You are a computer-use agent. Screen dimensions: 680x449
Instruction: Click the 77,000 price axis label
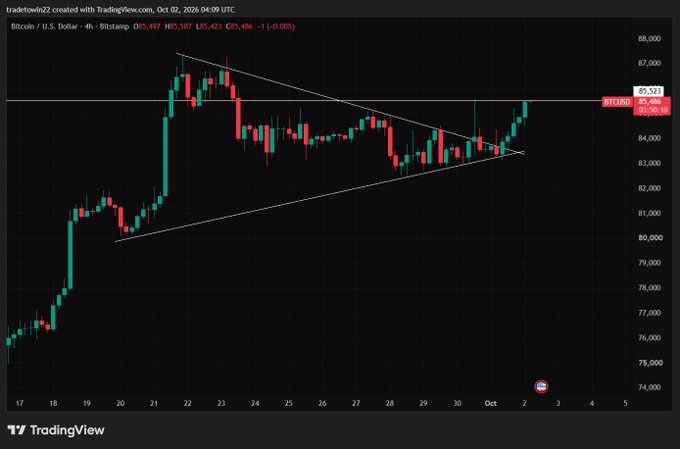649,313
